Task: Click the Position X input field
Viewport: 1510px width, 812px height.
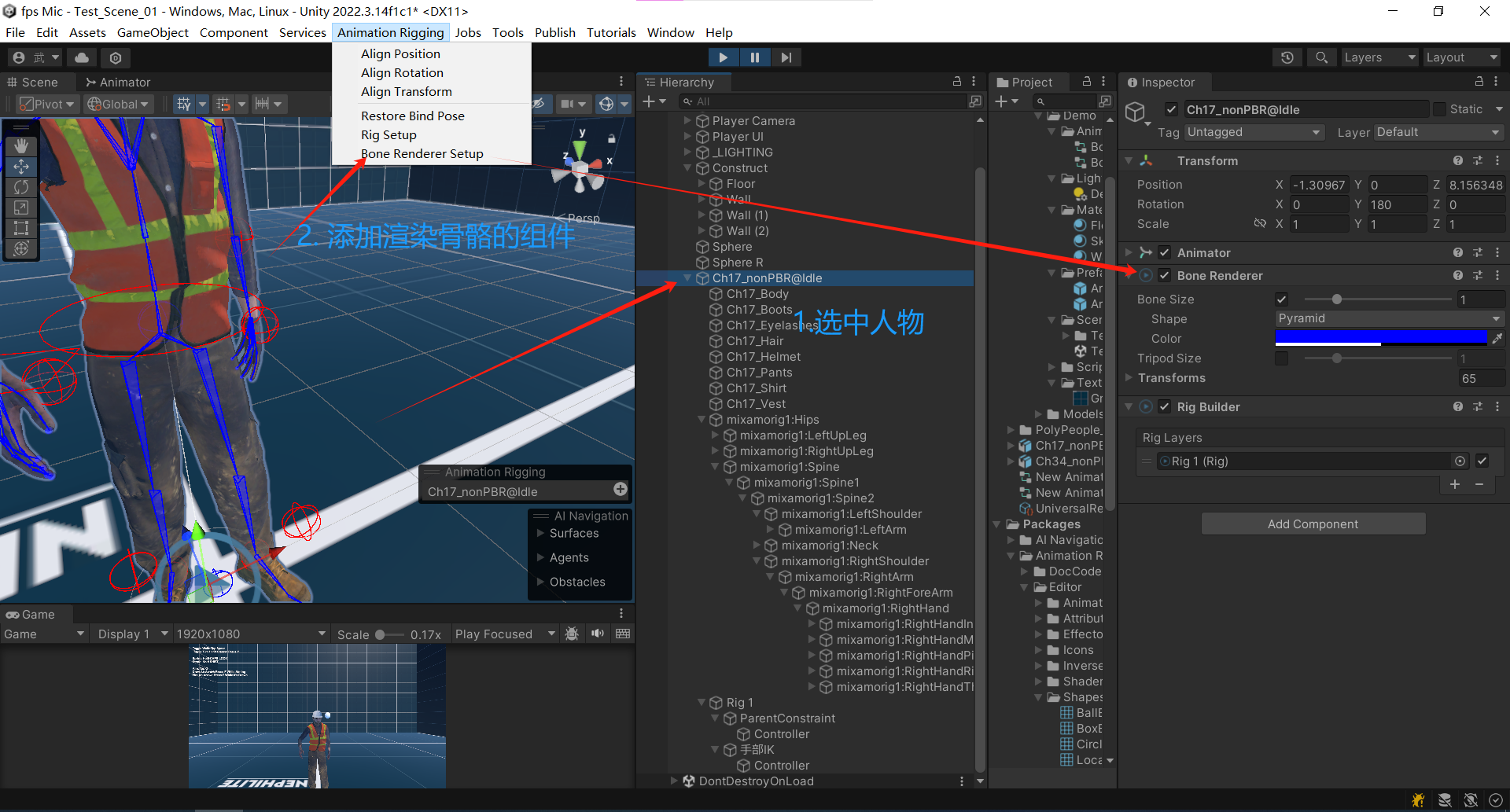Action: tap(1320, 185)
